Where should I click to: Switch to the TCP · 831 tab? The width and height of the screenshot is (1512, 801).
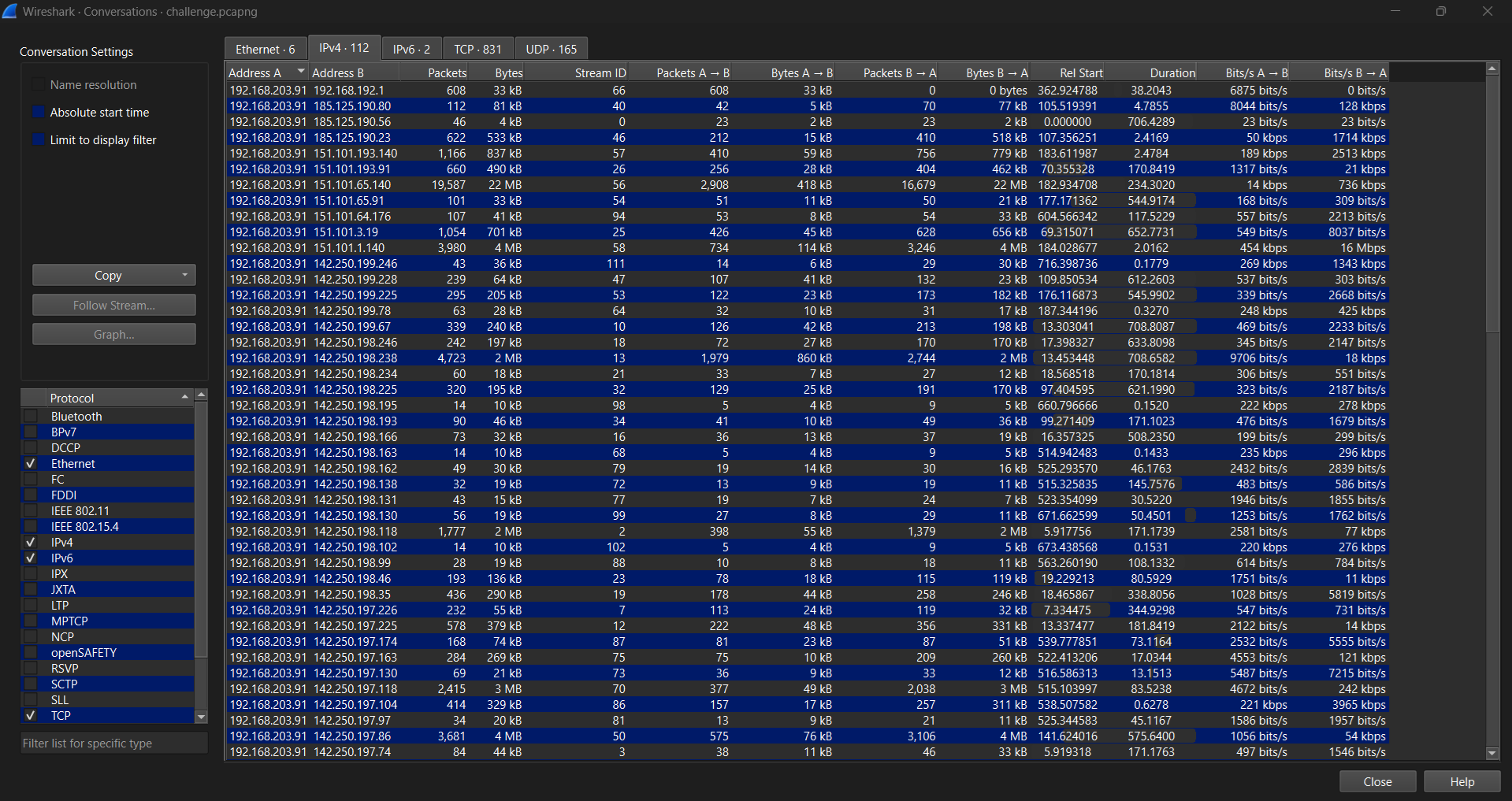pos(477,49)
